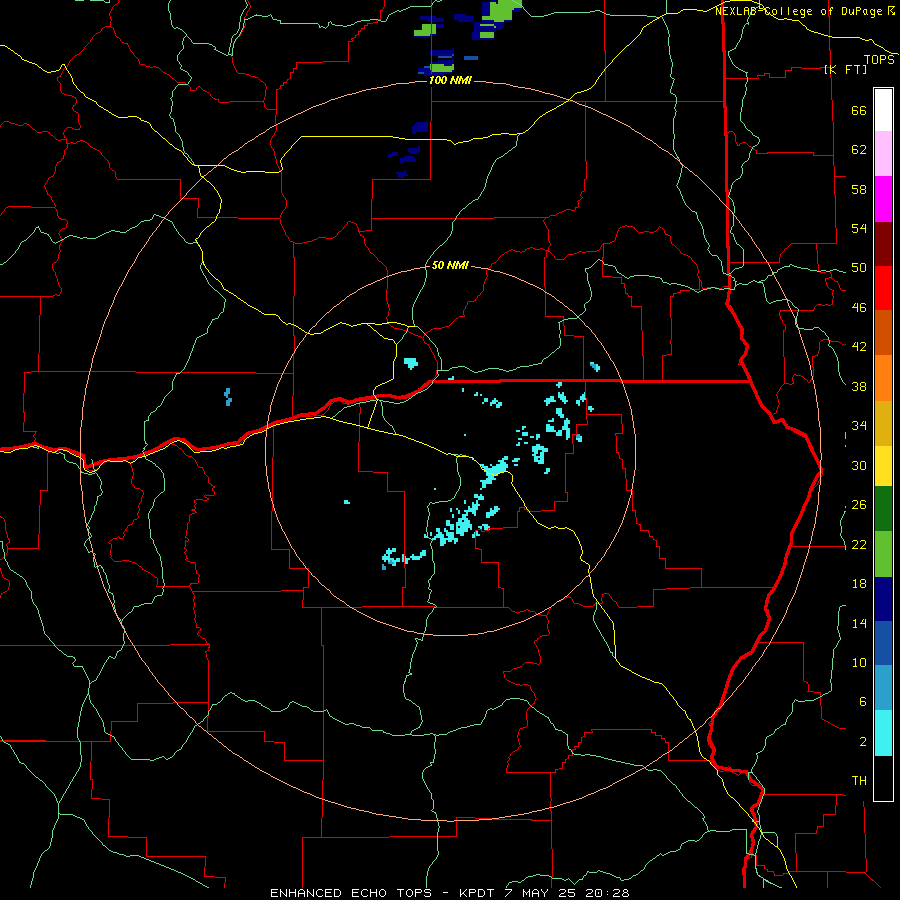Select the 50 legend value
The height and width of the screenshot is (900, 900).
[x=859, y=268]
